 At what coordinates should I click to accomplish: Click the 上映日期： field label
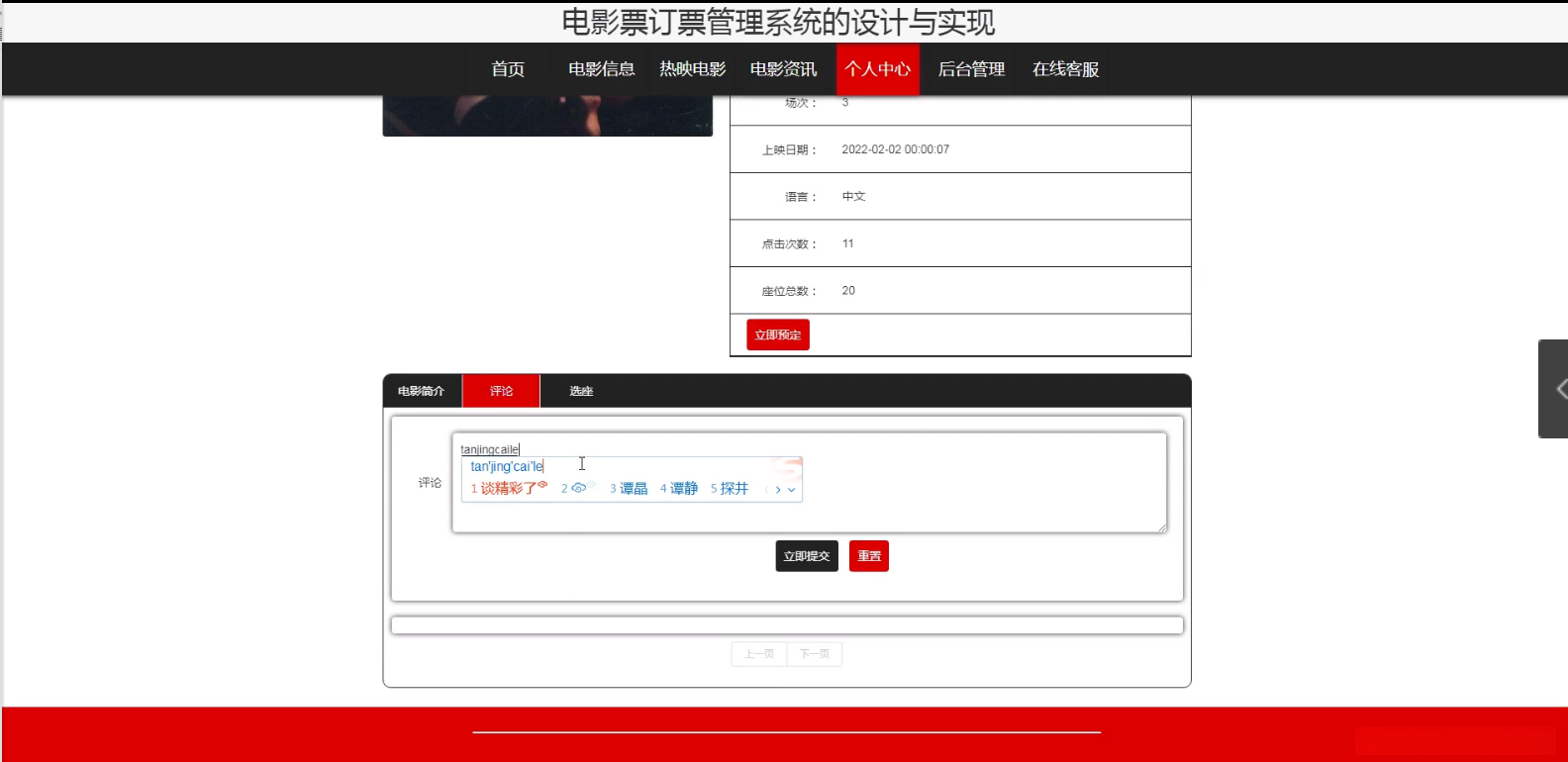pyautogui.click(x=790, y=150)
